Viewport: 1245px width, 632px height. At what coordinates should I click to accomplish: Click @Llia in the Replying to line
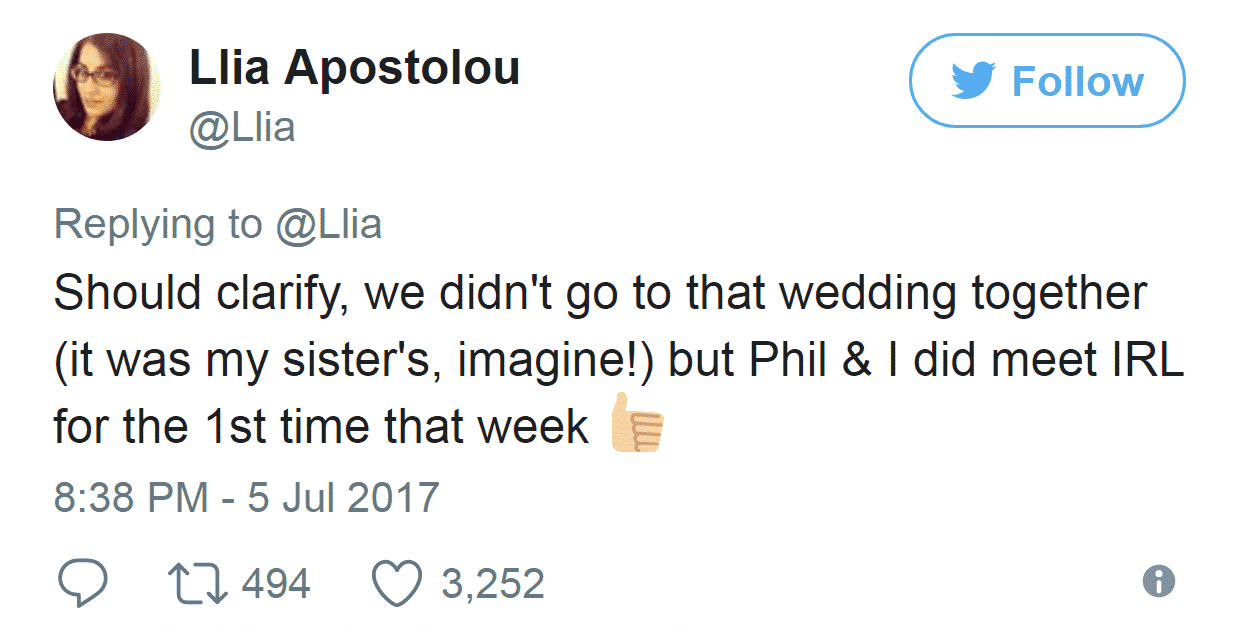pyautogui.click(x=329, y=224)
